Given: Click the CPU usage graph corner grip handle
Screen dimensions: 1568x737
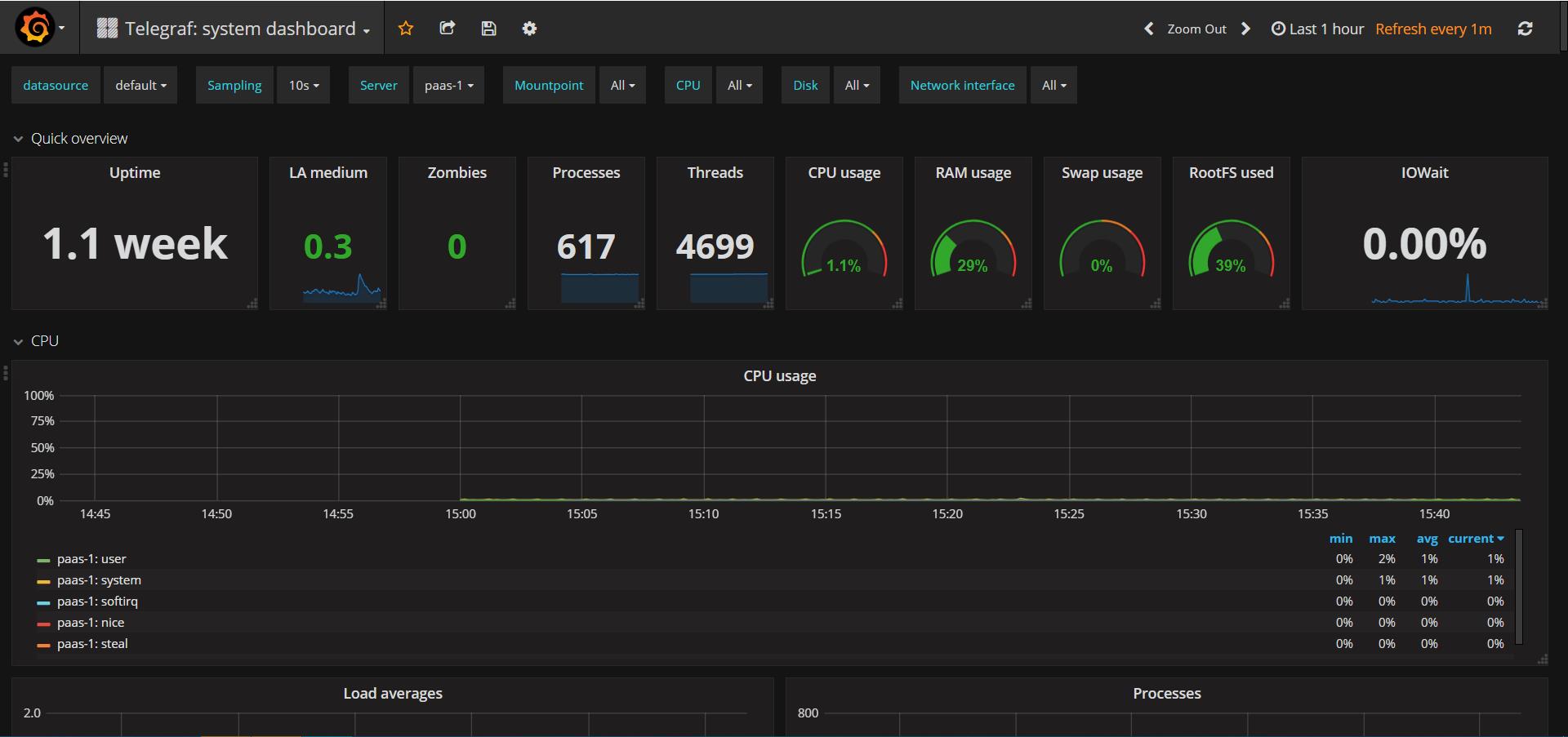Looking at the screenshot, I should tap(1543, 659).
